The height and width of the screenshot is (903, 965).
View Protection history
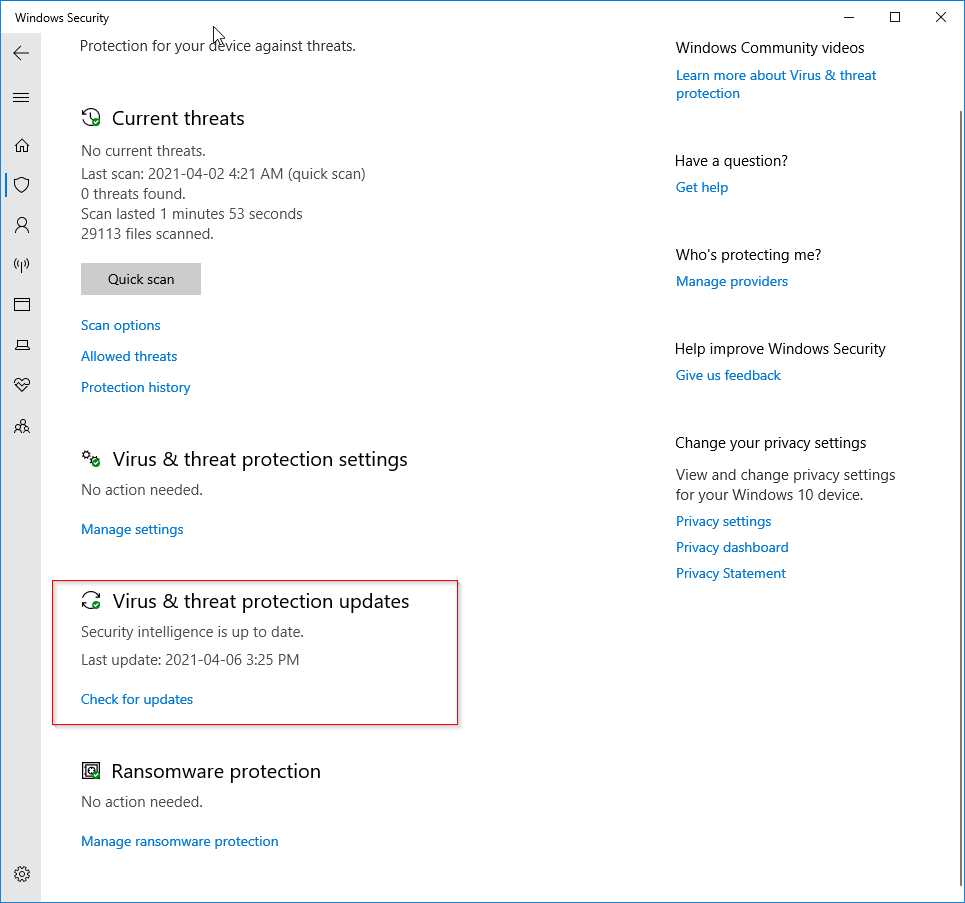(x=135, y=387)
